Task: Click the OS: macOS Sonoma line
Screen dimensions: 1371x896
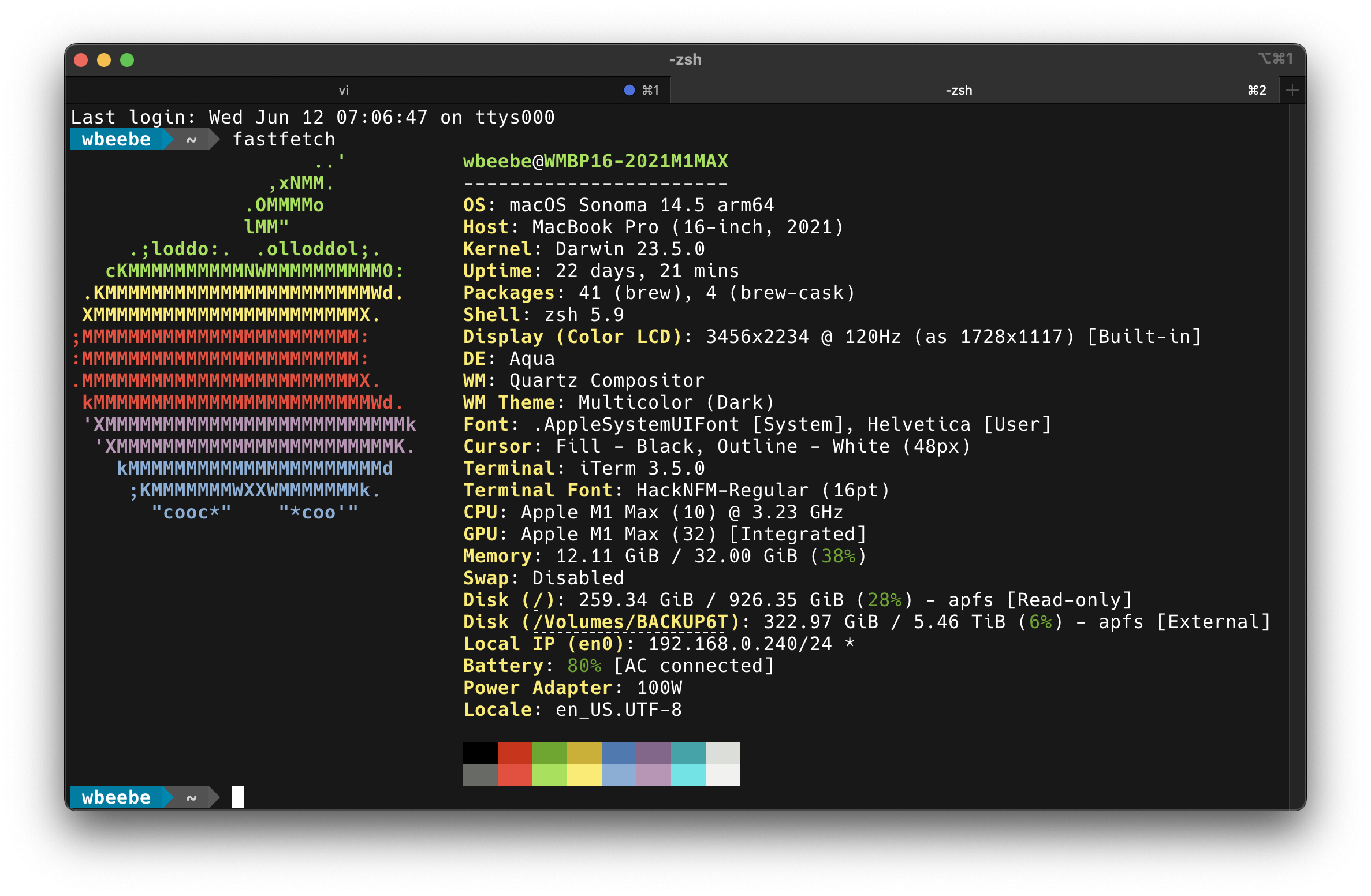Action: point(619,205)
